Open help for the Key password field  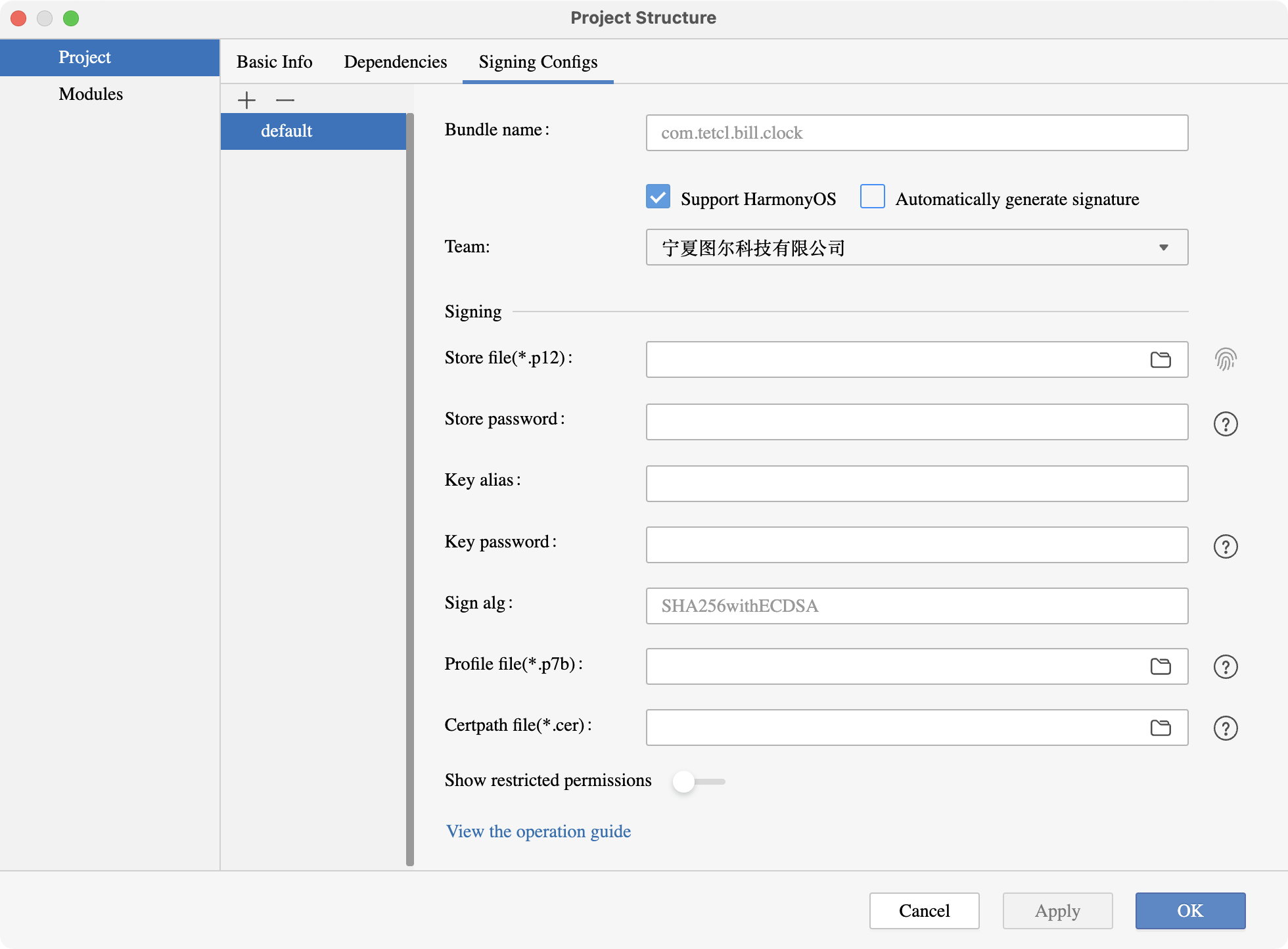tap(1226, 546)
